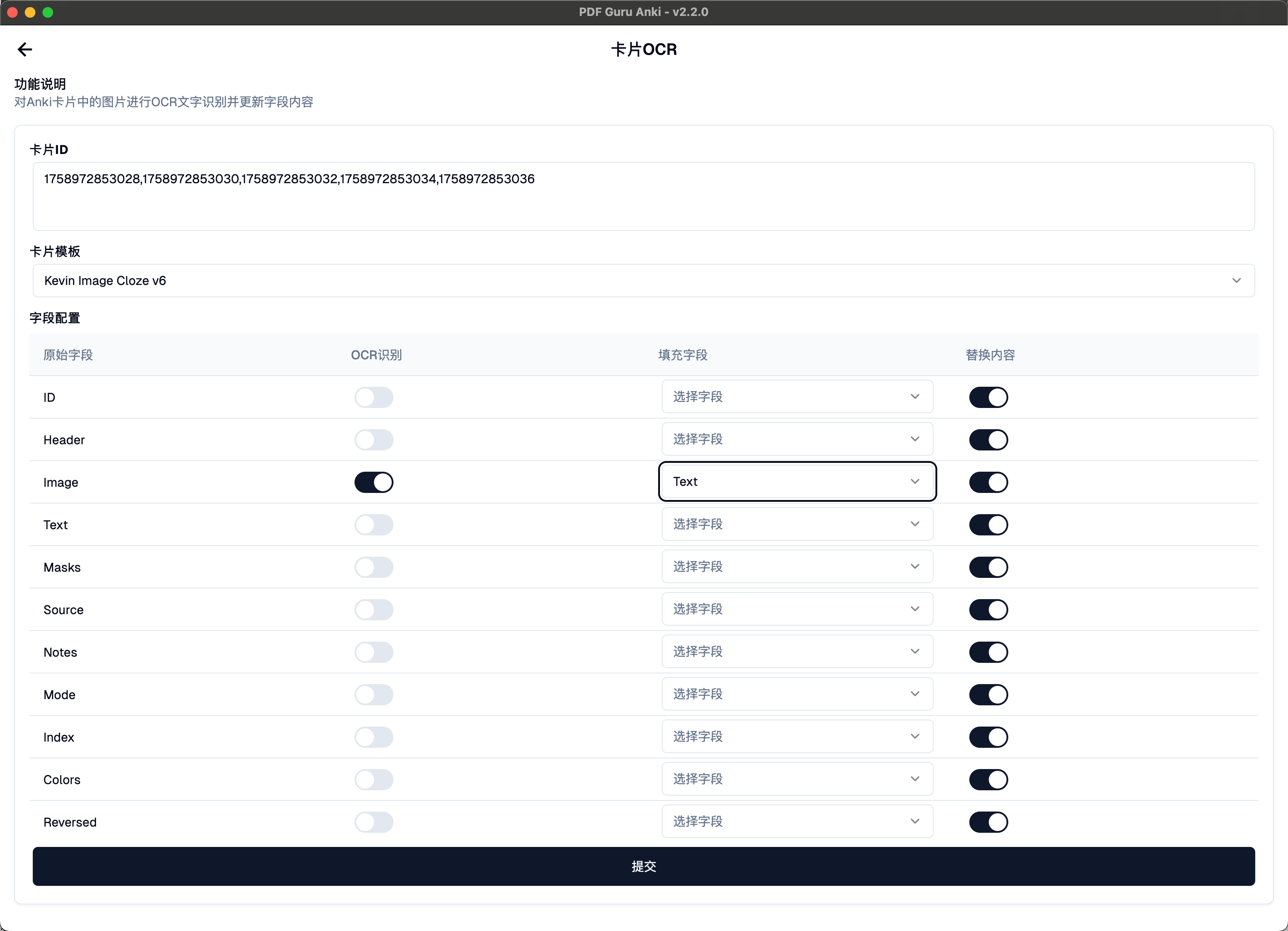Enable OCR recognition for the Index field
The height and width of the screenshot is (931, 1288).
374,738
